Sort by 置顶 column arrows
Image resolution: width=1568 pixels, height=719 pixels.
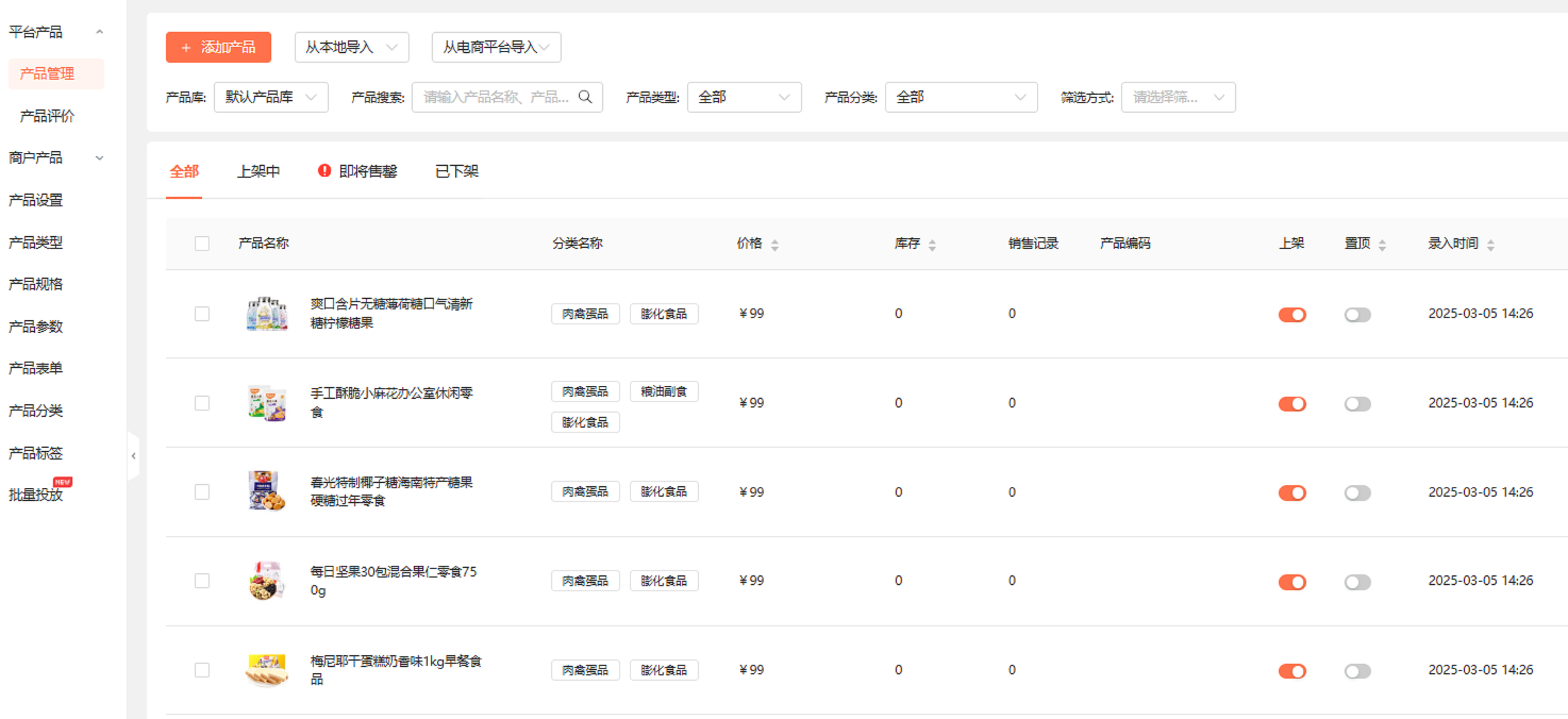click(x=1382, y=245)
